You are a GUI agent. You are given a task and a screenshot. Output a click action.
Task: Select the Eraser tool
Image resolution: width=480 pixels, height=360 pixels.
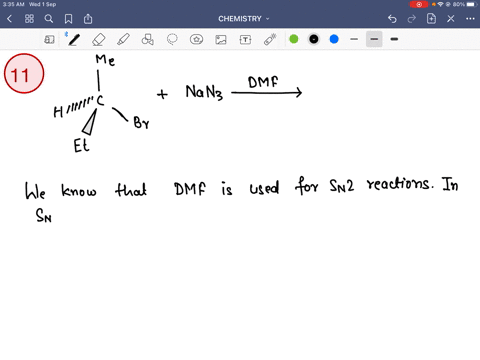tap(99, 40)
